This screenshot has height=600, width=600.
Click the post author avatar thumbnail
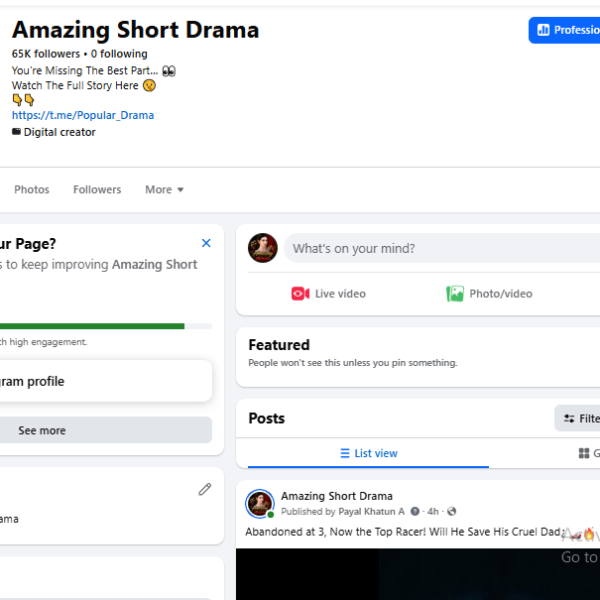point(260,504)
